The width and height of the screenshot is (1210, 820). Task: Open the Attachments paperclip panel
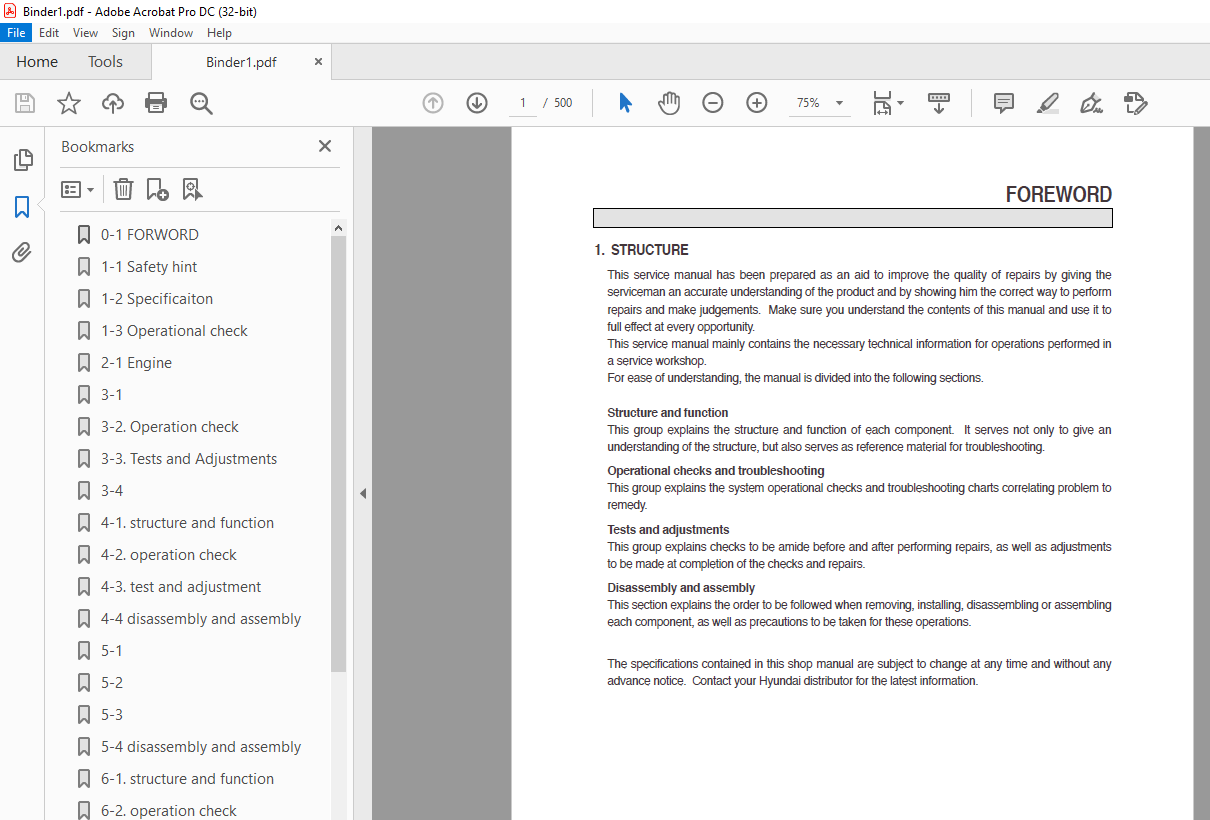coord(22,252)
